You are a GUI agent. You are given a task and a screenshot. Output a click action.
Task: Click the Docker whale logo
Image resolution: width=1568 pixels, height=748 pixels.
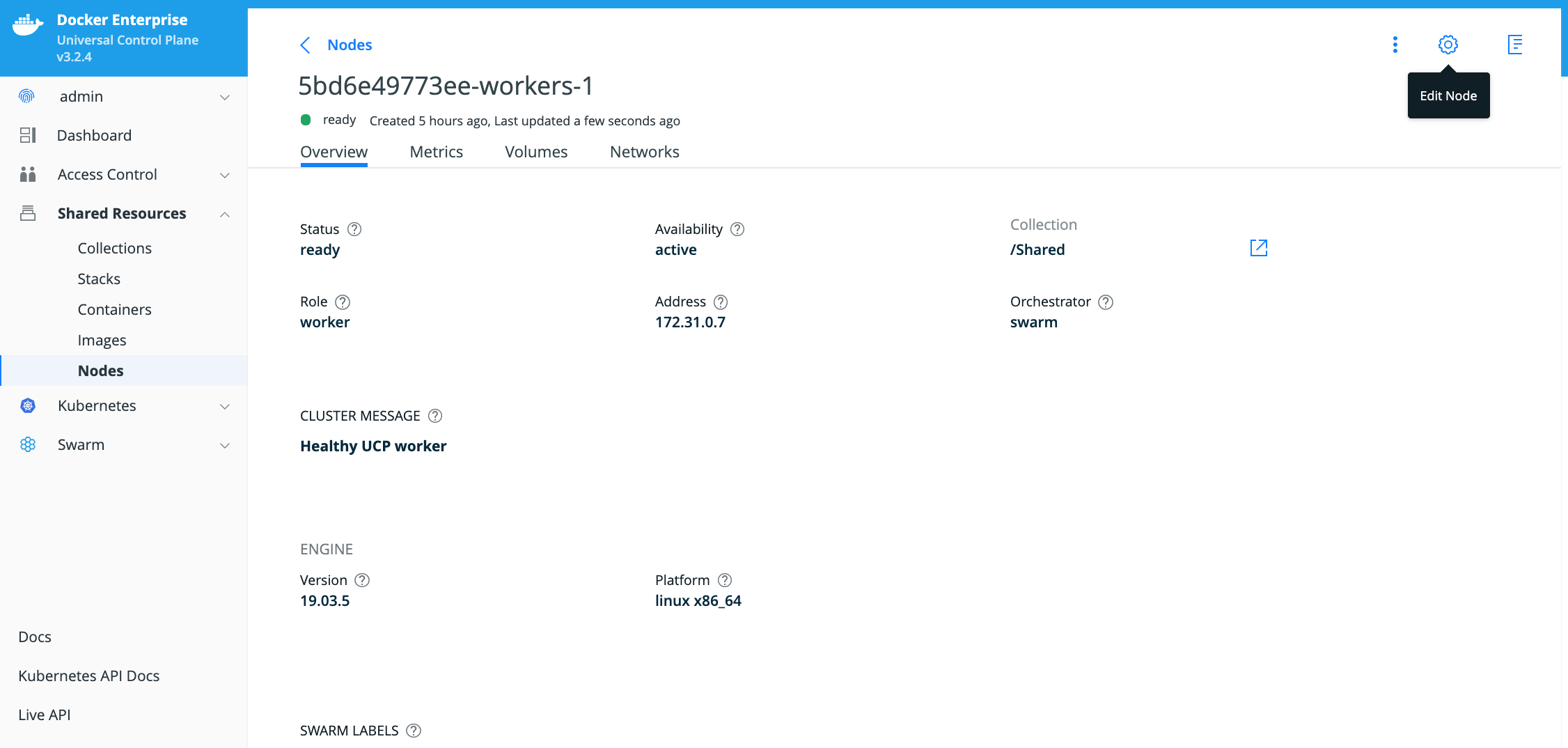28,25
